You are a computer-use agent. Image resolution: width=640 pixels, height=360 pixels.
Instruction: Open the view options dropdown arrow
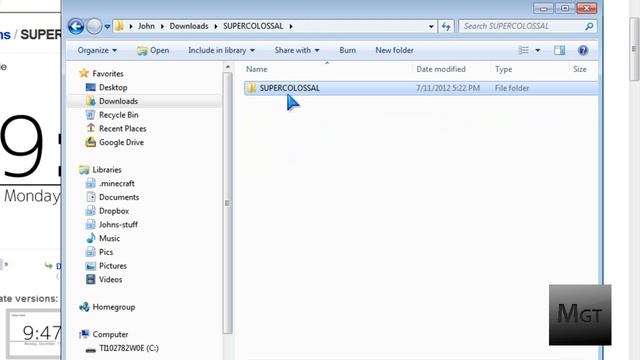click(538, 50)
